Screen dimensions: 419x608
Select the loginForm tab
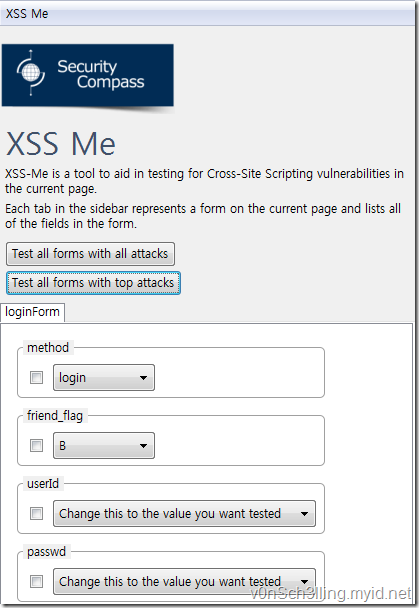[33, 312]
